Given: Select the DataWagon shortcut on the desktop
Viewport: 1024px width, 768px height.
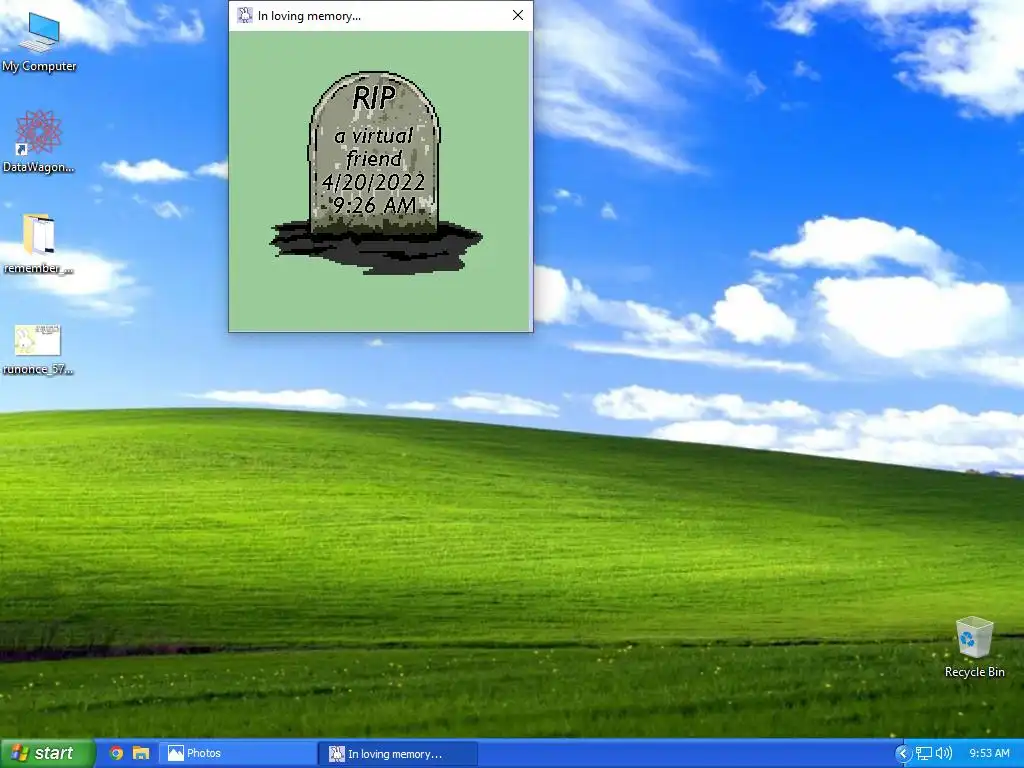Looking at the screenshot, I should pyautogui.click(x=39, y=142).
